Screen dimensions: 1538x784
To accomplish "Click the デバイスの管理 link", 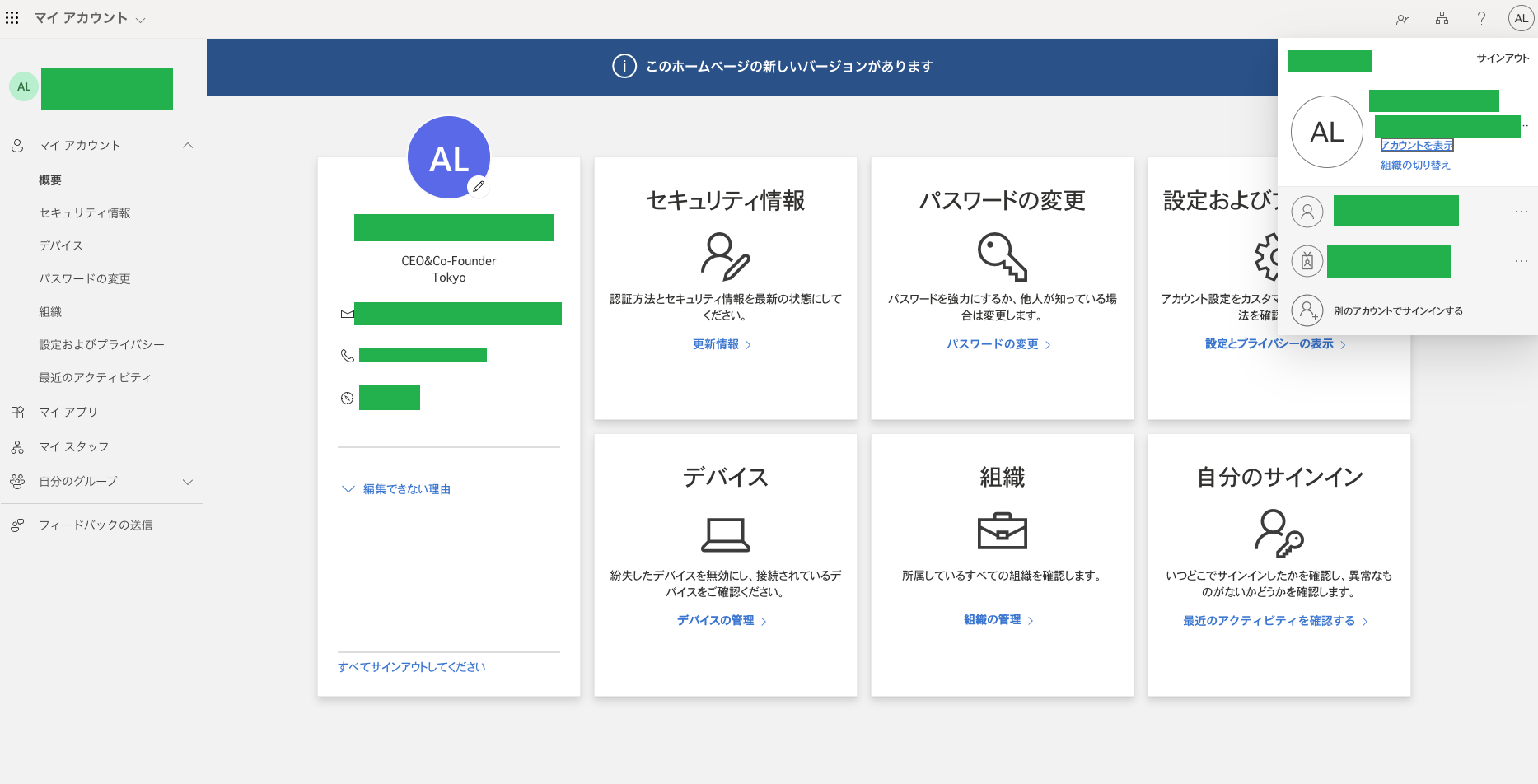I will [722, 621].
